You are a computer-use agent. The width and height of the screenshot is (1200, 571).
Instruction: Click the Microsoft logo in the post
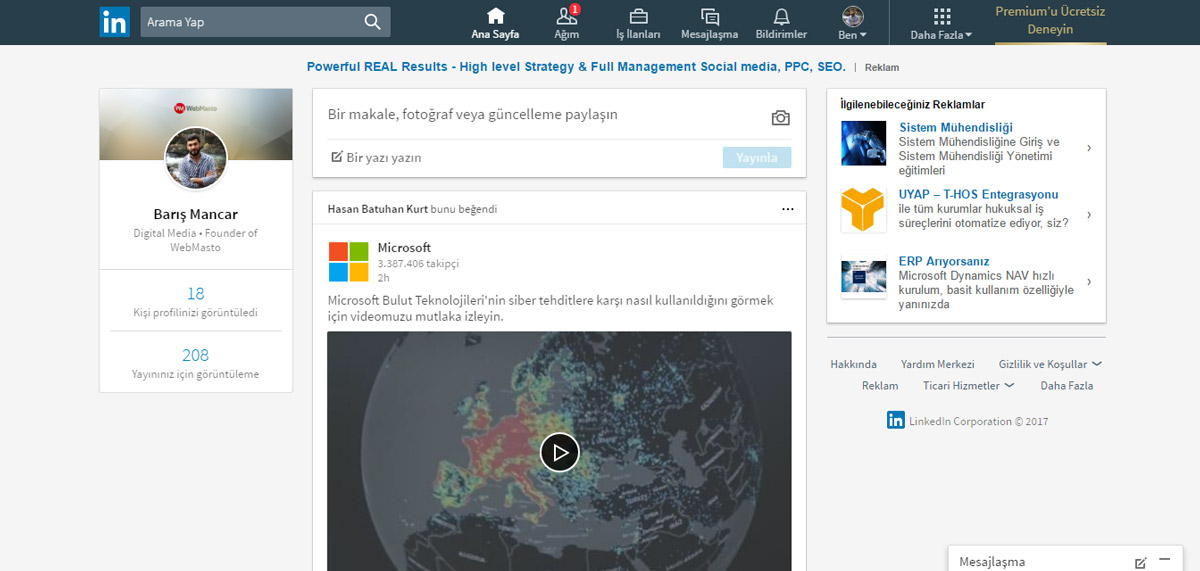[x=349, y=262]
